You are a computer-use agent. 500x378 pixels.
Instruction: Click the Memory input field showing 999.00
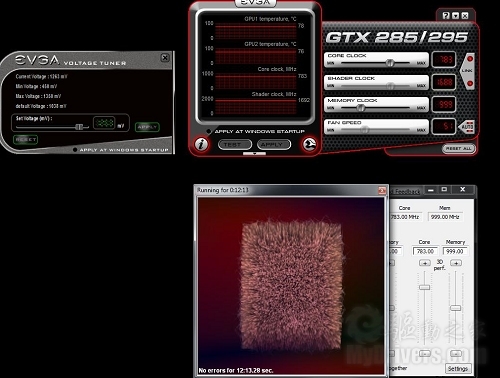455,251
